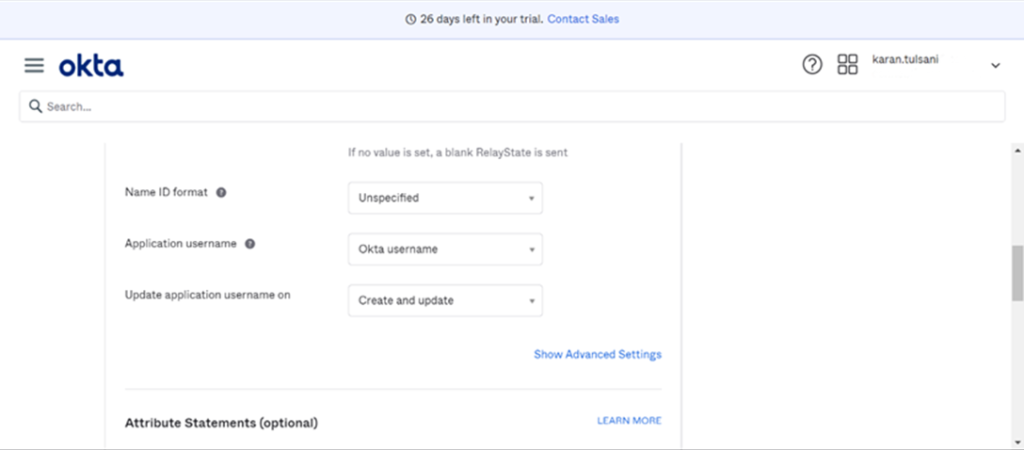The height and width of the screenshot is (450, 1024).
Task: Click '26 days left in your trial' text
Action: (x=481, y=20)
